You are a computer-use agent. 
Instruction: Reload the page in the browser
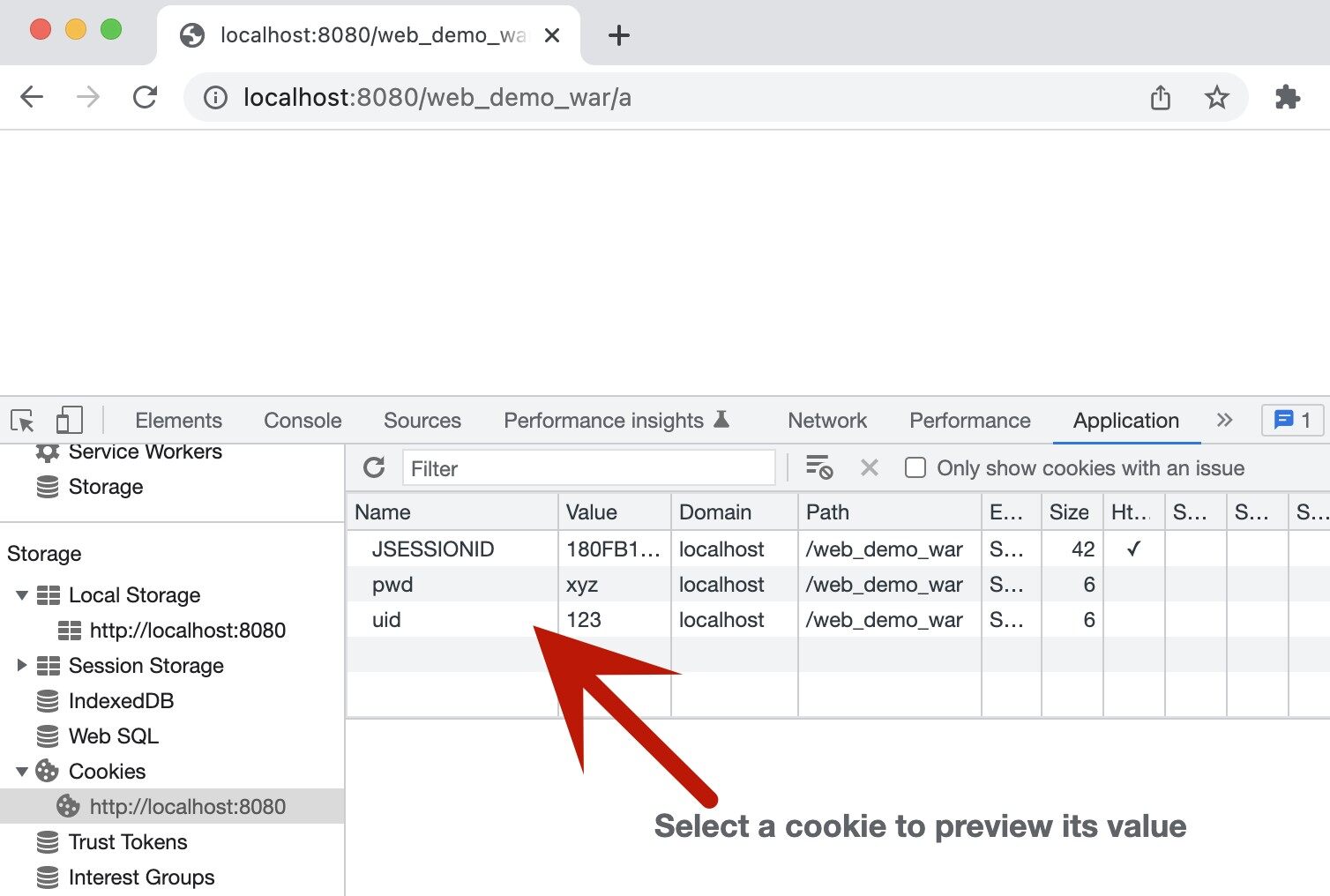point(145,97)
